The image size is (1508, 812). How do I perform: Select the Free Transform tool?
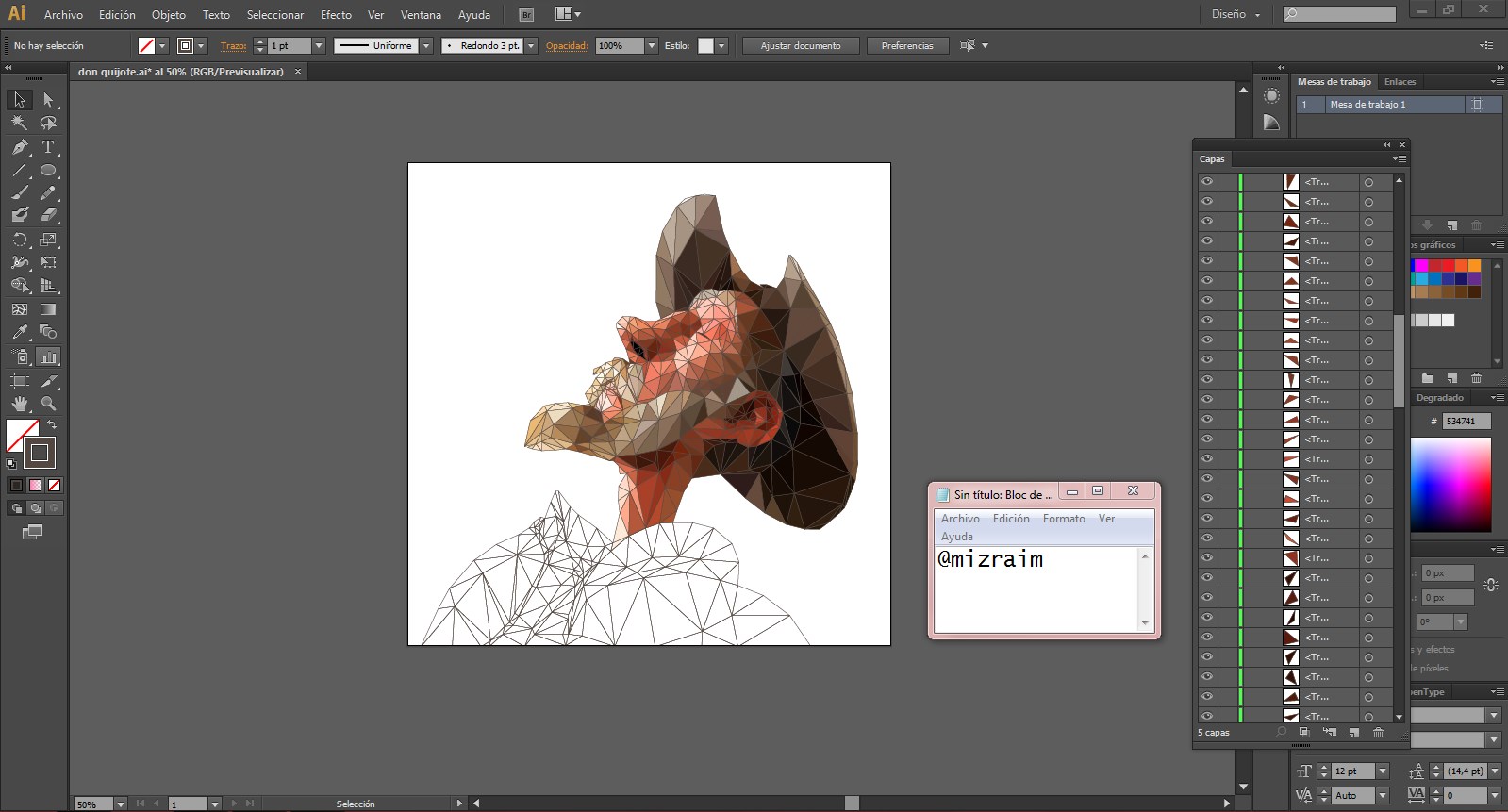coord(48,262)
